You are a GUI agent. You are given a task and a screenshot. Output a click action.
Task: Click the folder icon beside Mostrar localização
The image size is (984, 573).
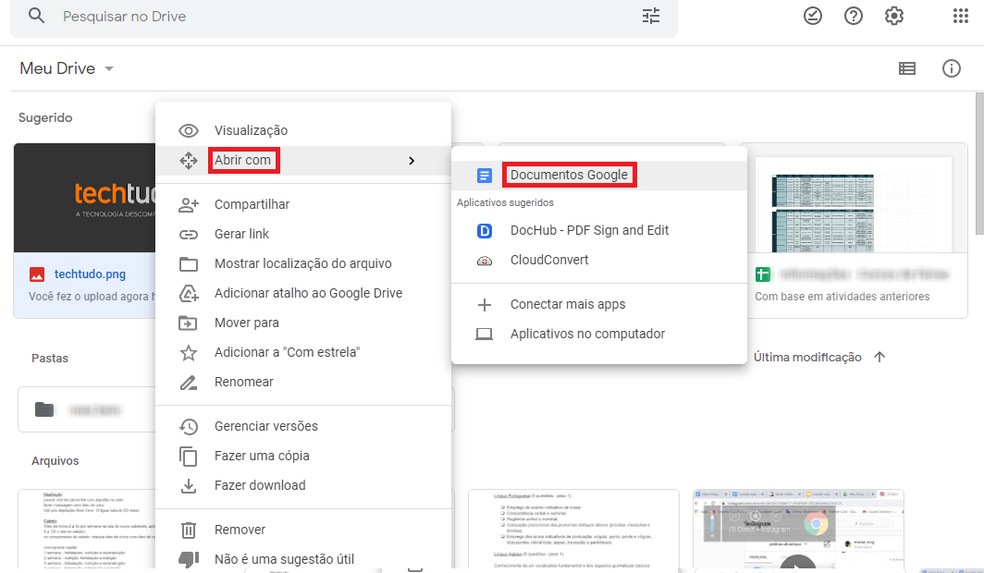[188, 264]
